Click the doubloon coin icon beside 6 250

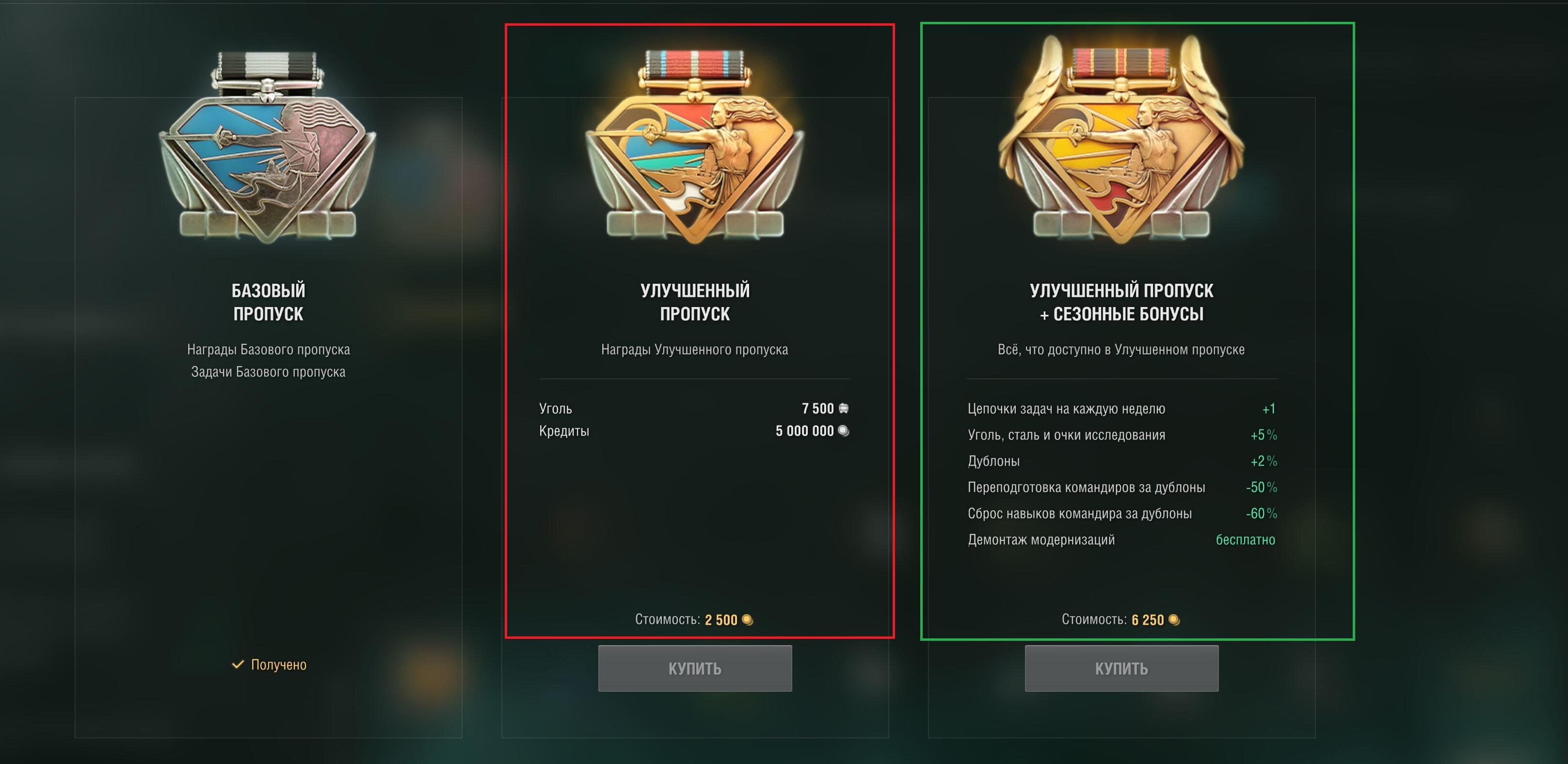[1174, 620]
